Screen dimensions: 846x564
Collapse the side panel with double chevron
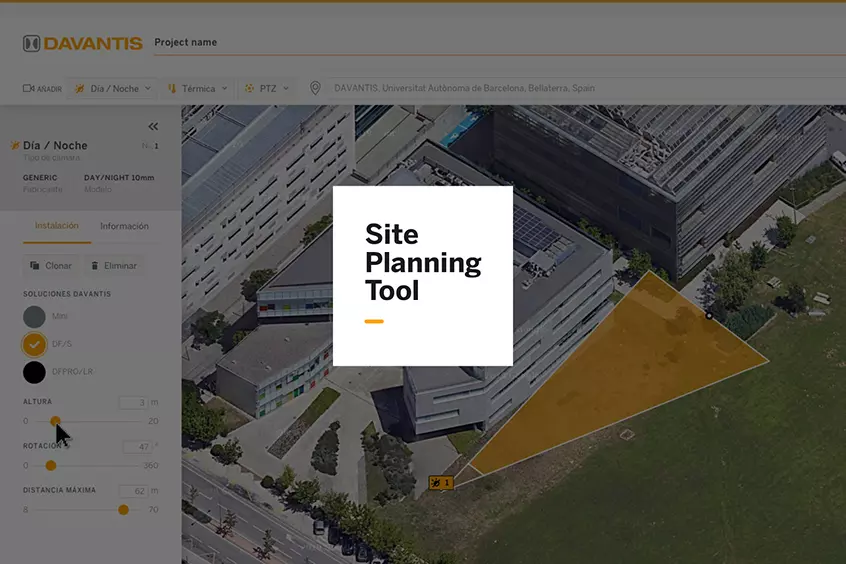click(x=153, y=126)
